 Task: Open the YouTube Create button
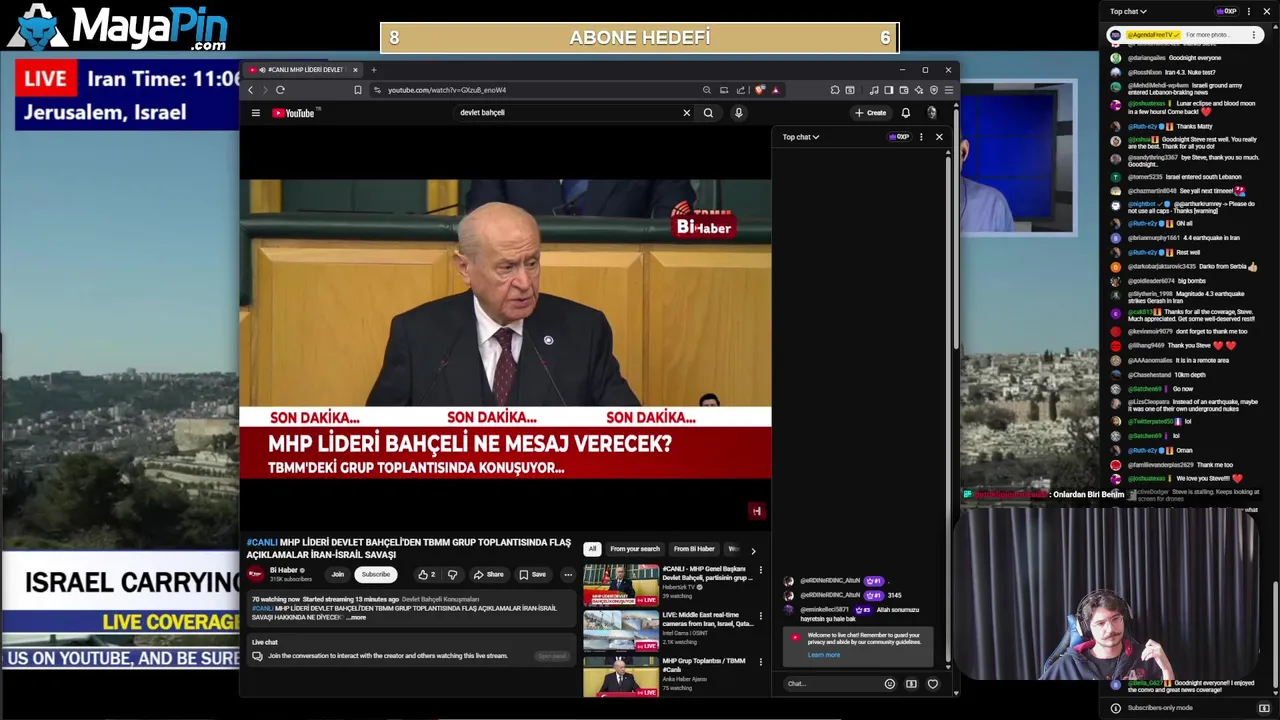tap(870, 113)
